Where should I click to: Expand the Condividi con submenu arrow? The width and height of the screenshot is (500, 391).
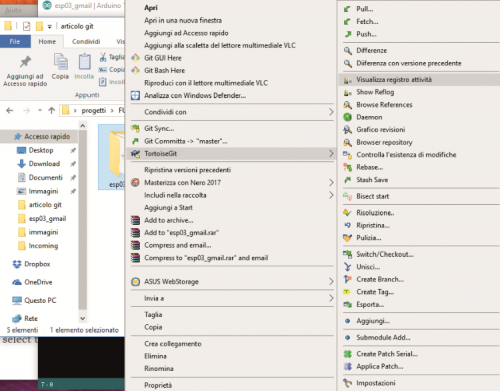pyautogui.click(x=331, y=112)
